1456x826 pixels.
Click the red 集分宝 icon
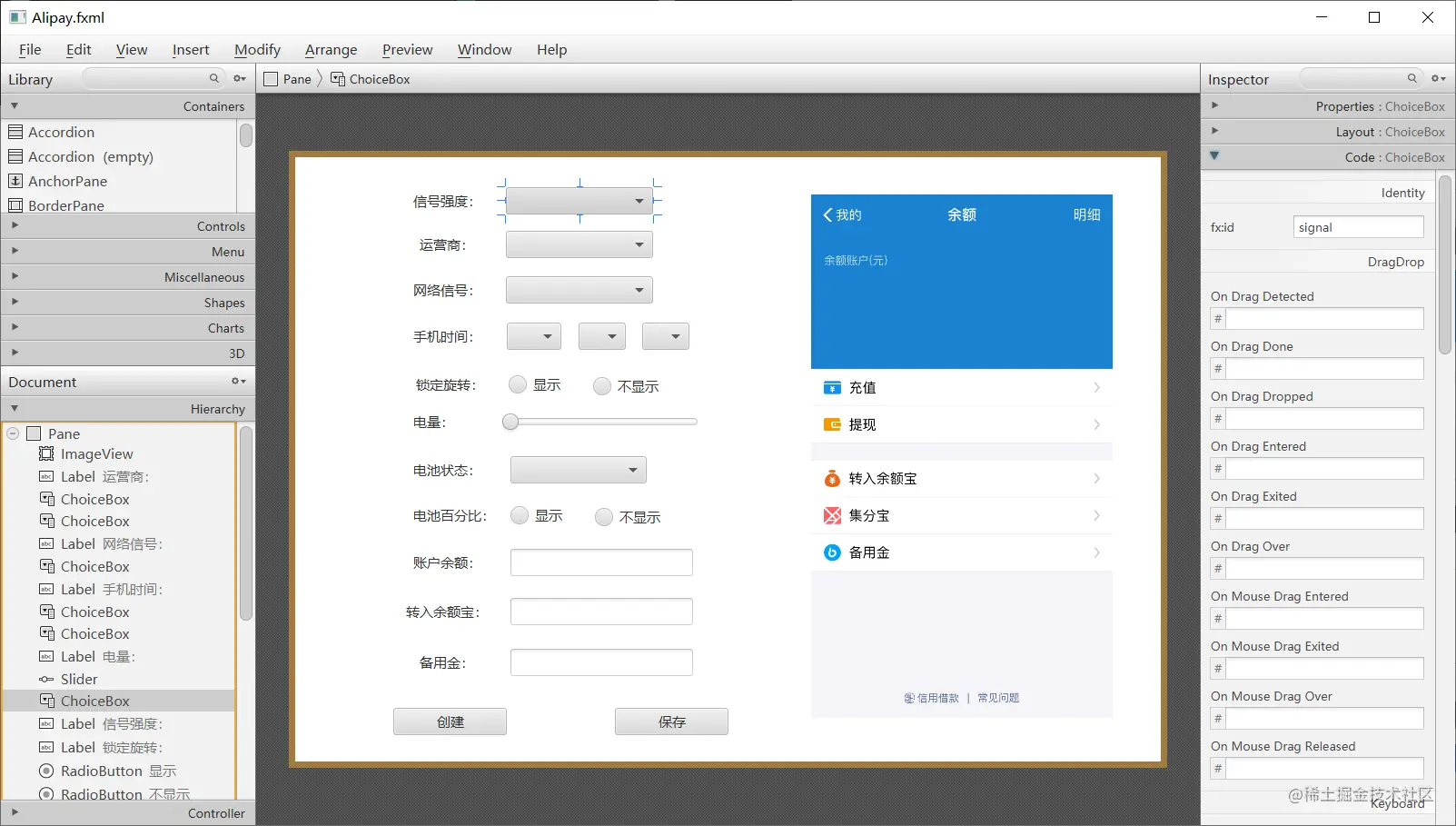tap(832, 516)
